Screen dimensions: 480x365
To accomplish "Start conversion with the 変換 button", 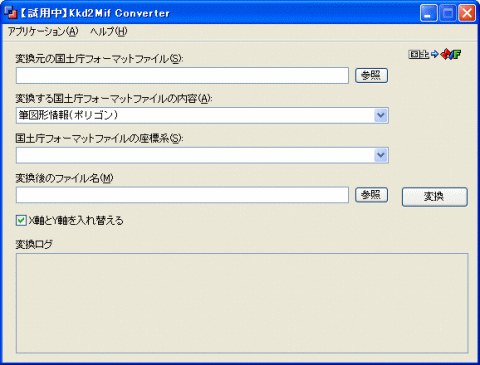I will click(x=435, y=197).
